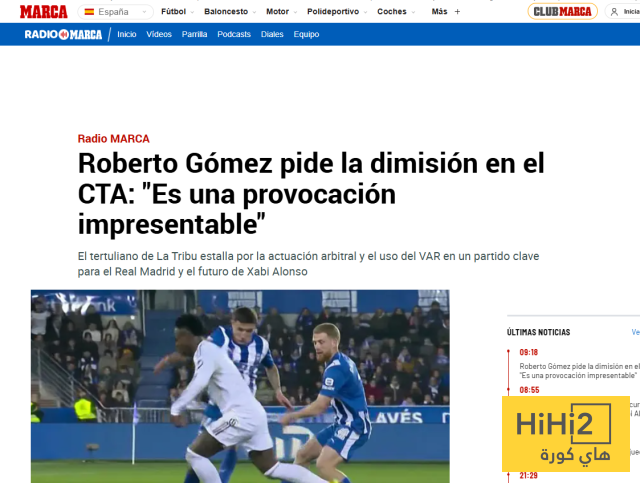Open the Club MARCA button

pos(562,12)
